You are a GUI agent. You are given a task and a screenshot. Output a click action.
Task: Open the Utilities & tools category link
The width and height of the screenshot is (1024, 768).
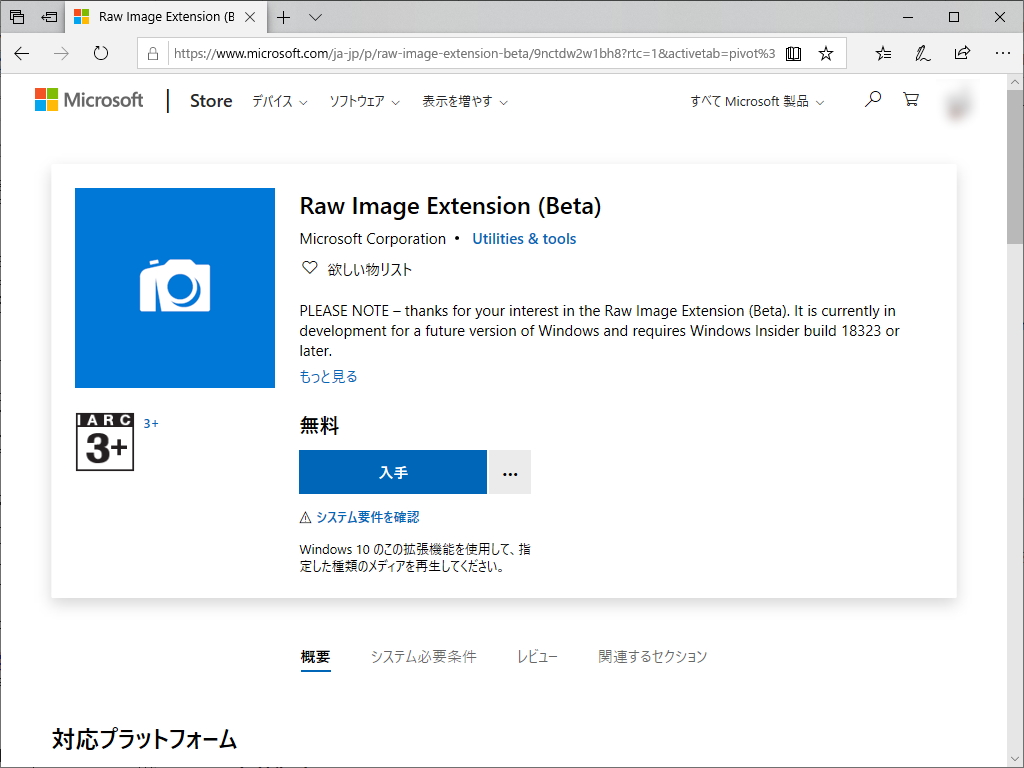coord(524,238)
